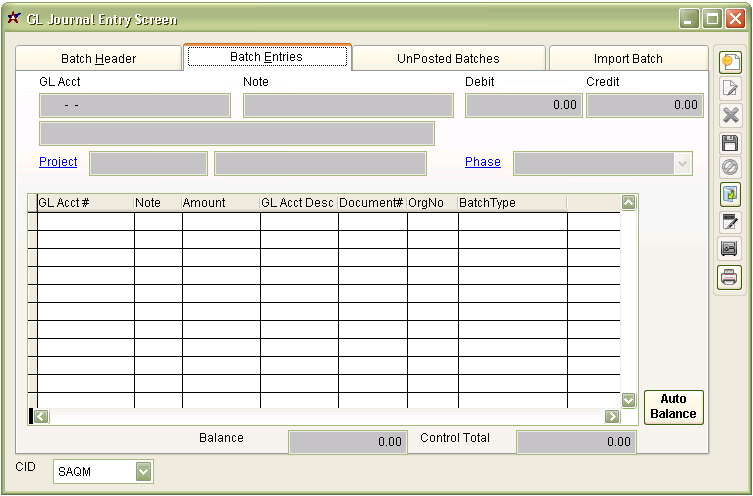The image size is (753, 496).
Task: Click the Save floppy disk icon
Action: 730,142
